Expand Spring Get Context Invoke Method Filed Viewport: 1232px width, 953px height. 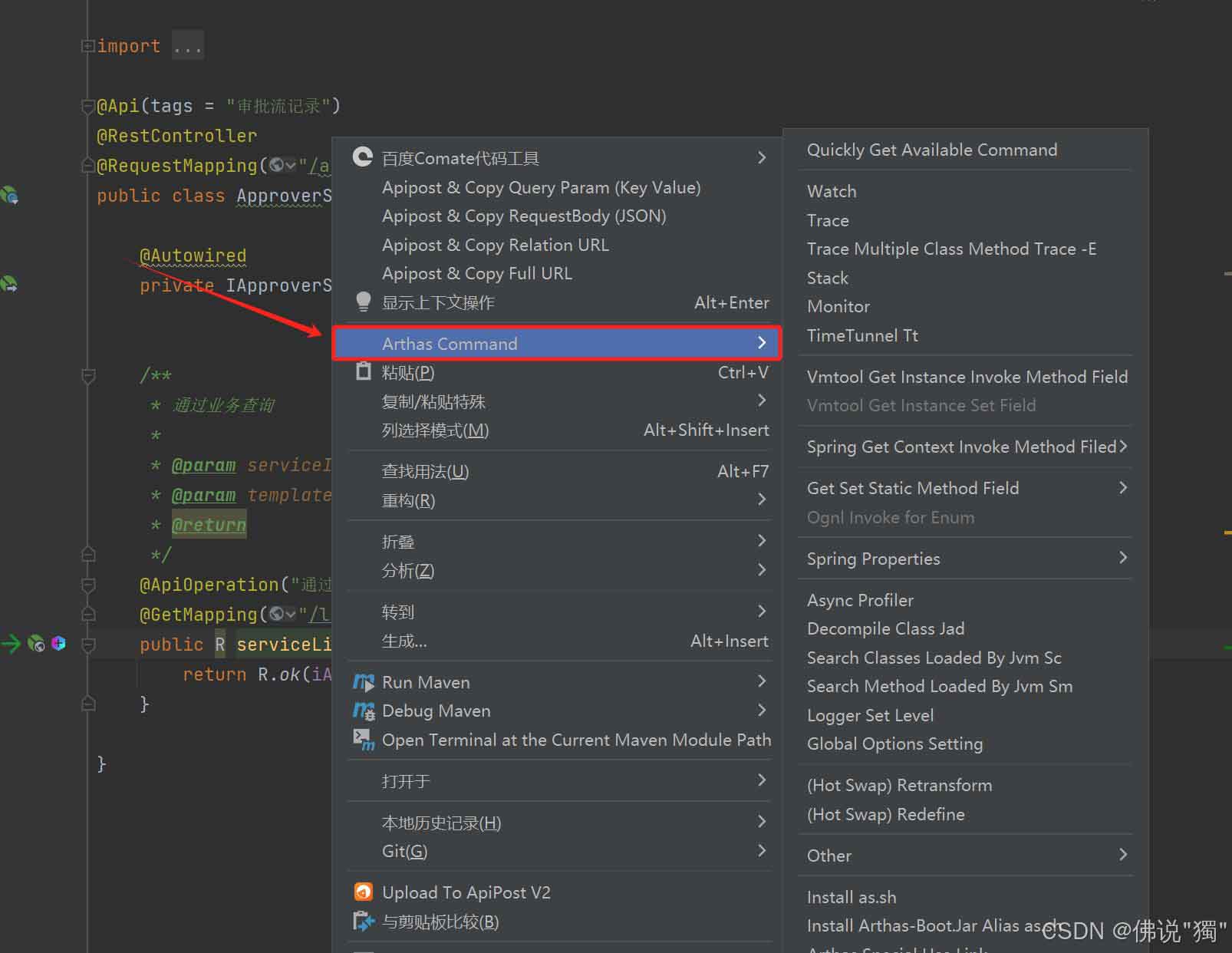tap(965, 447)
